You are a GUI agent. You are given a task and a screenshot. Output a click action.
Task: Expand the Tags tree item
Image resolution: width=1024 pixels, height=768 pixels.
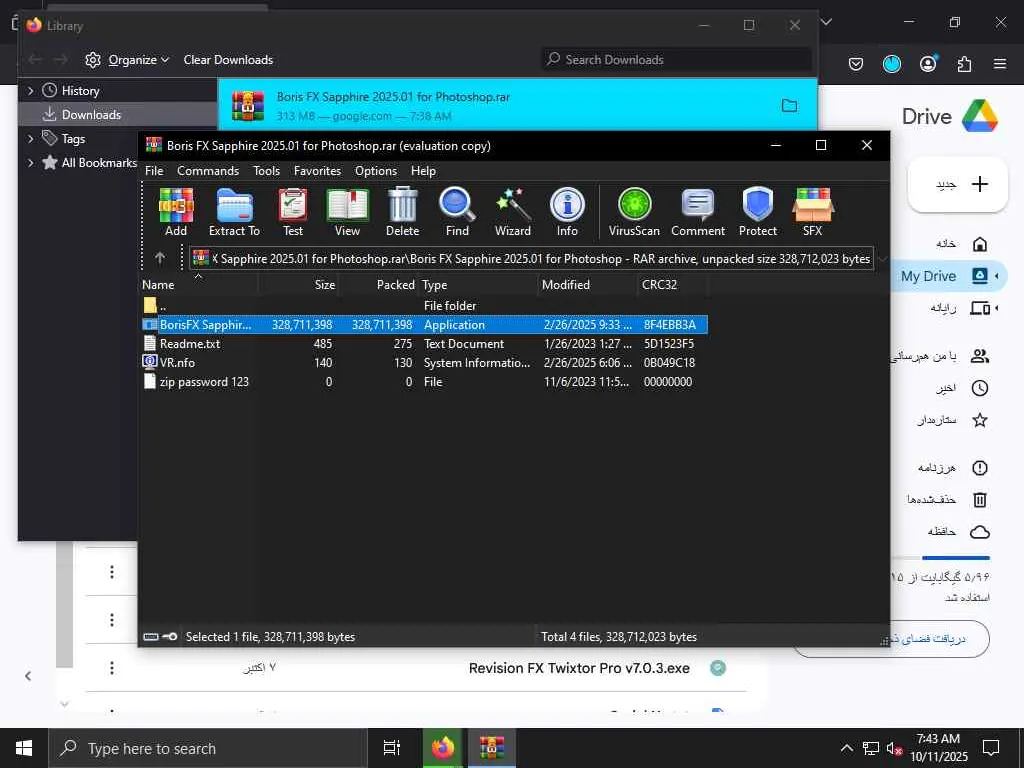coord(30,138)
